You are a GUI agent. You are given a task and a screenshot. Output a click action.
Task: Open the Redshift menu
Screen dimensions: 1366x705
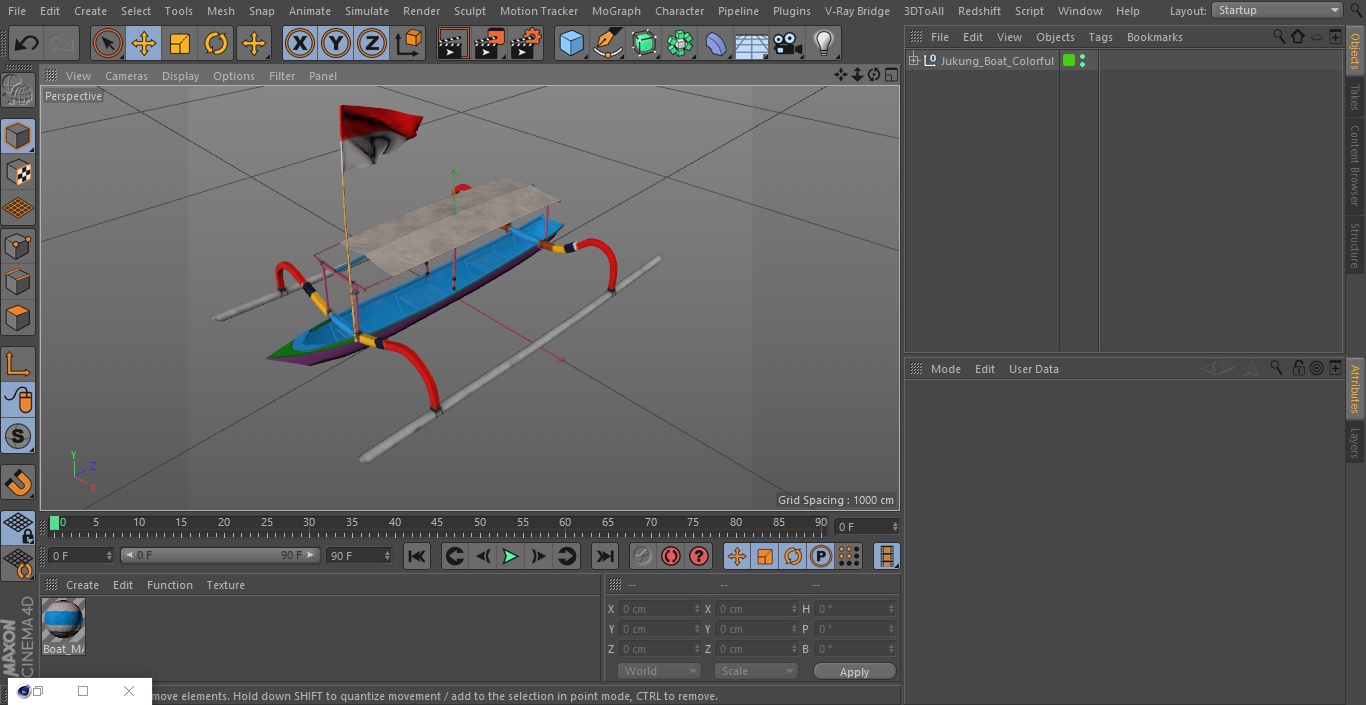click(x=979, y=11)
